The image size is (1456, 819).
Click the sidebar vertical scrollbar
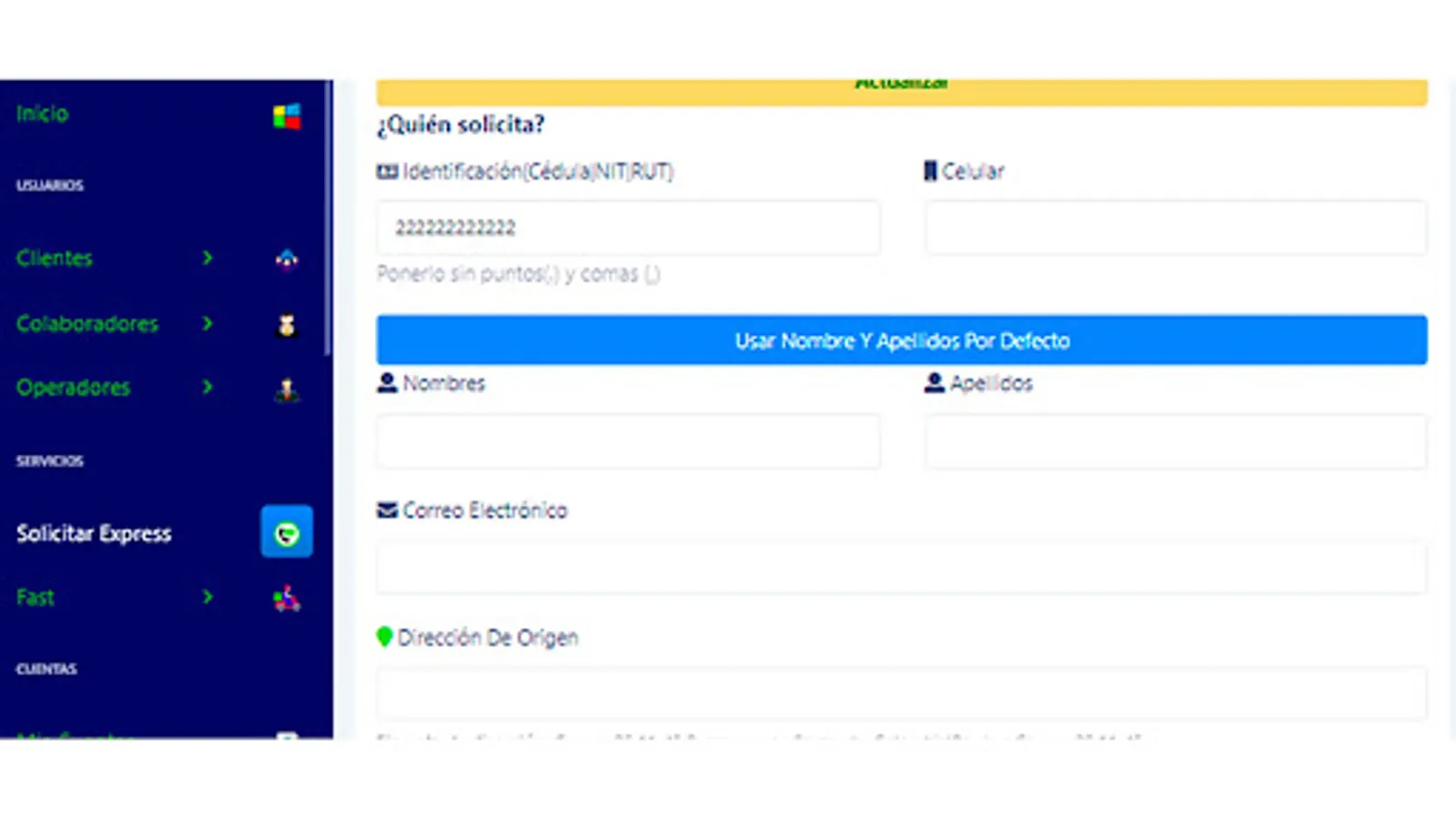tap(328, 217)
